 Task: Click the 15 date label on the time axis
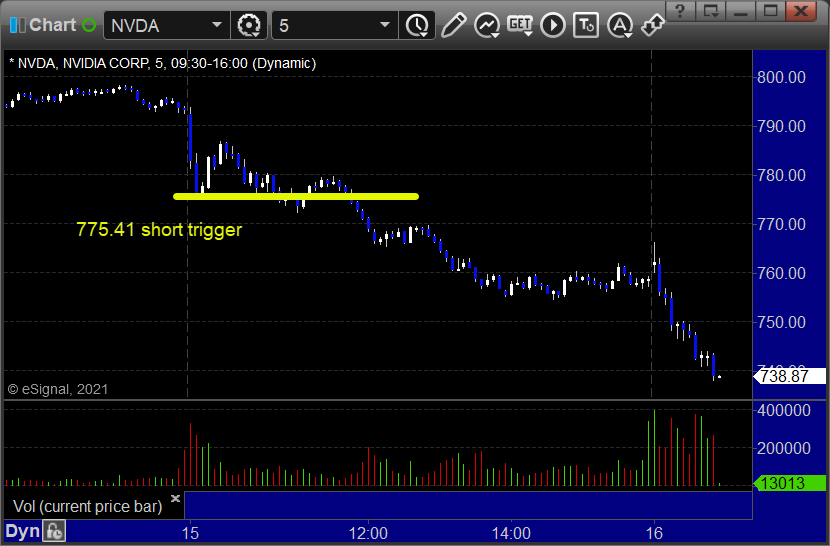pos(190,533)
